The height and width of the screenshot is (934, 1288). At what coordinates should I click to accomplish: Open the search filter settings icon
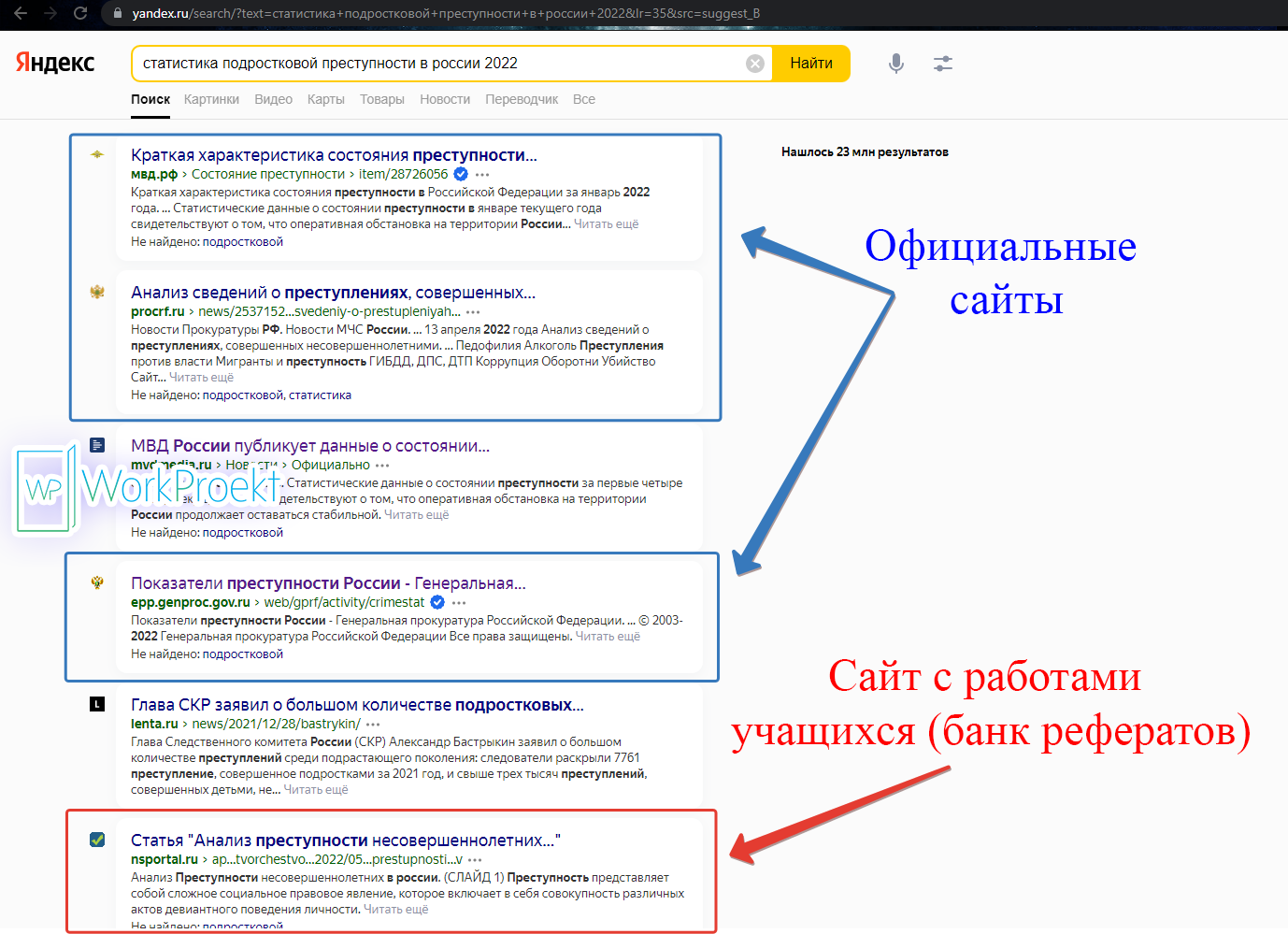point(942,63)
